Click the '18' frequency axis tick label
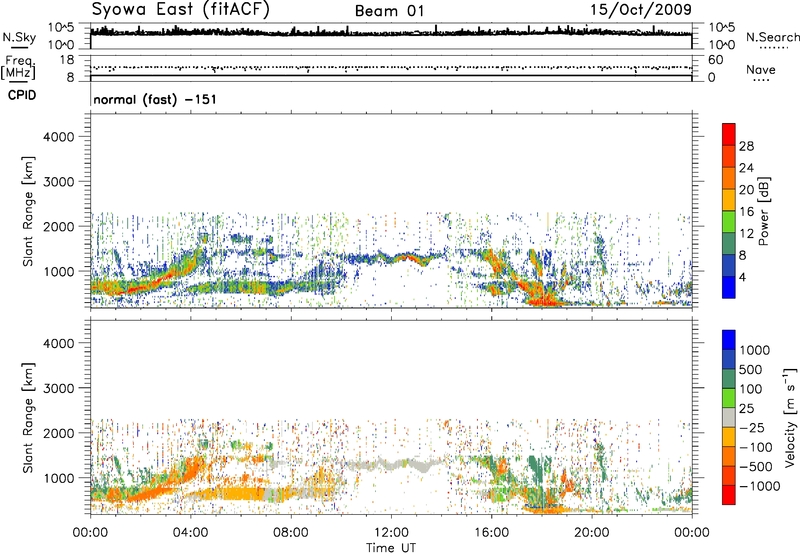The image size is (800, 554). click(x=67, y=60)
